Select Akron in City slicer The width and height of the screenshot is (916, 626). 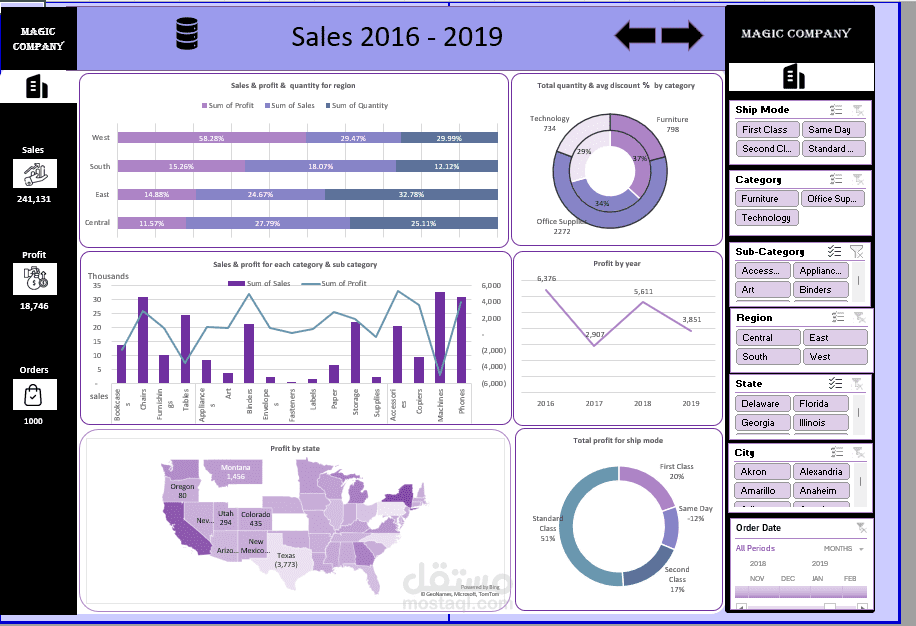tap(762, 472)
